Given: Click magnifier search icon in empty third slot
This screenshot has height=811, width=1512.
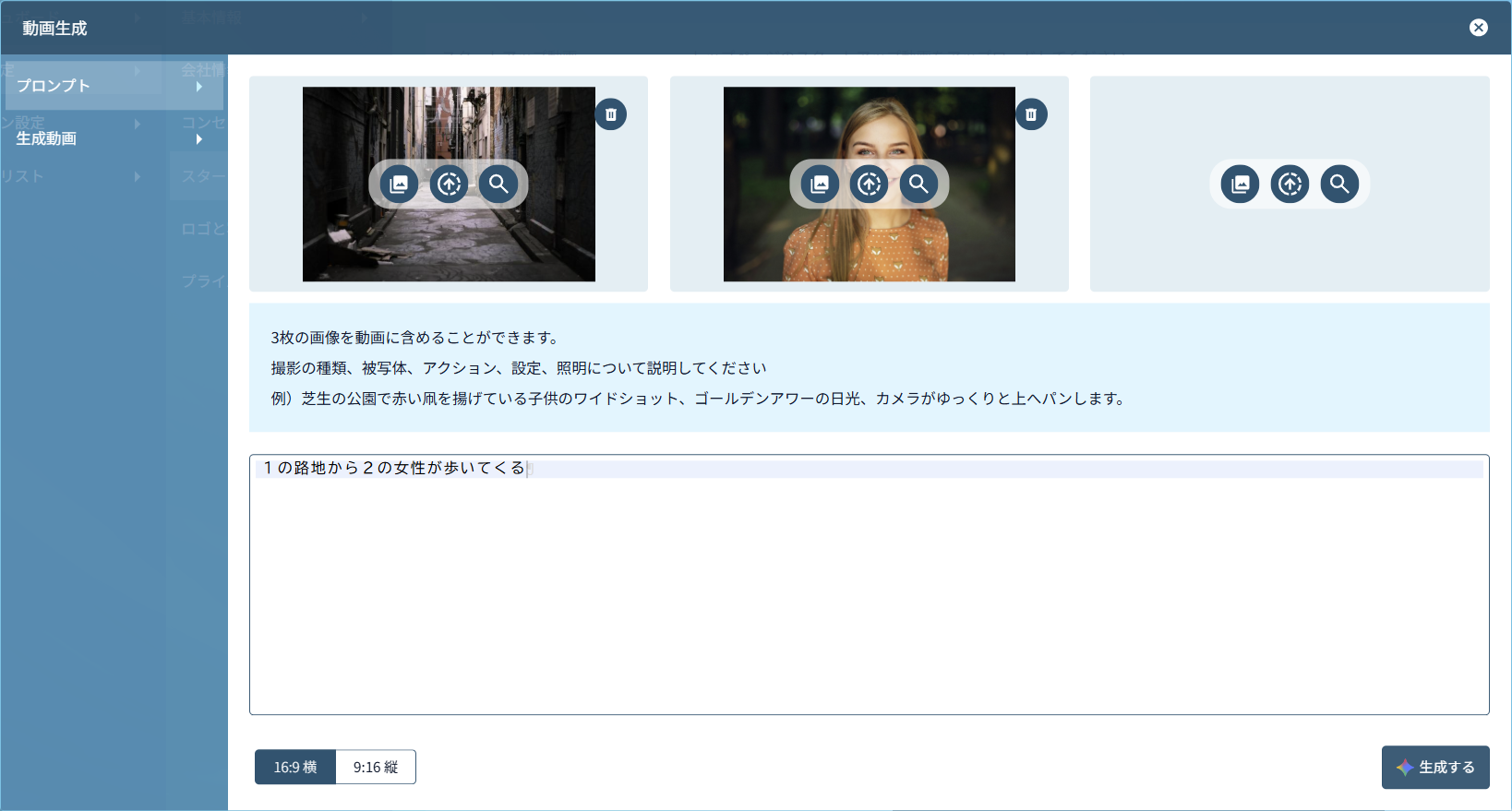Looking at the screenshot, I should pos(1339,184).
